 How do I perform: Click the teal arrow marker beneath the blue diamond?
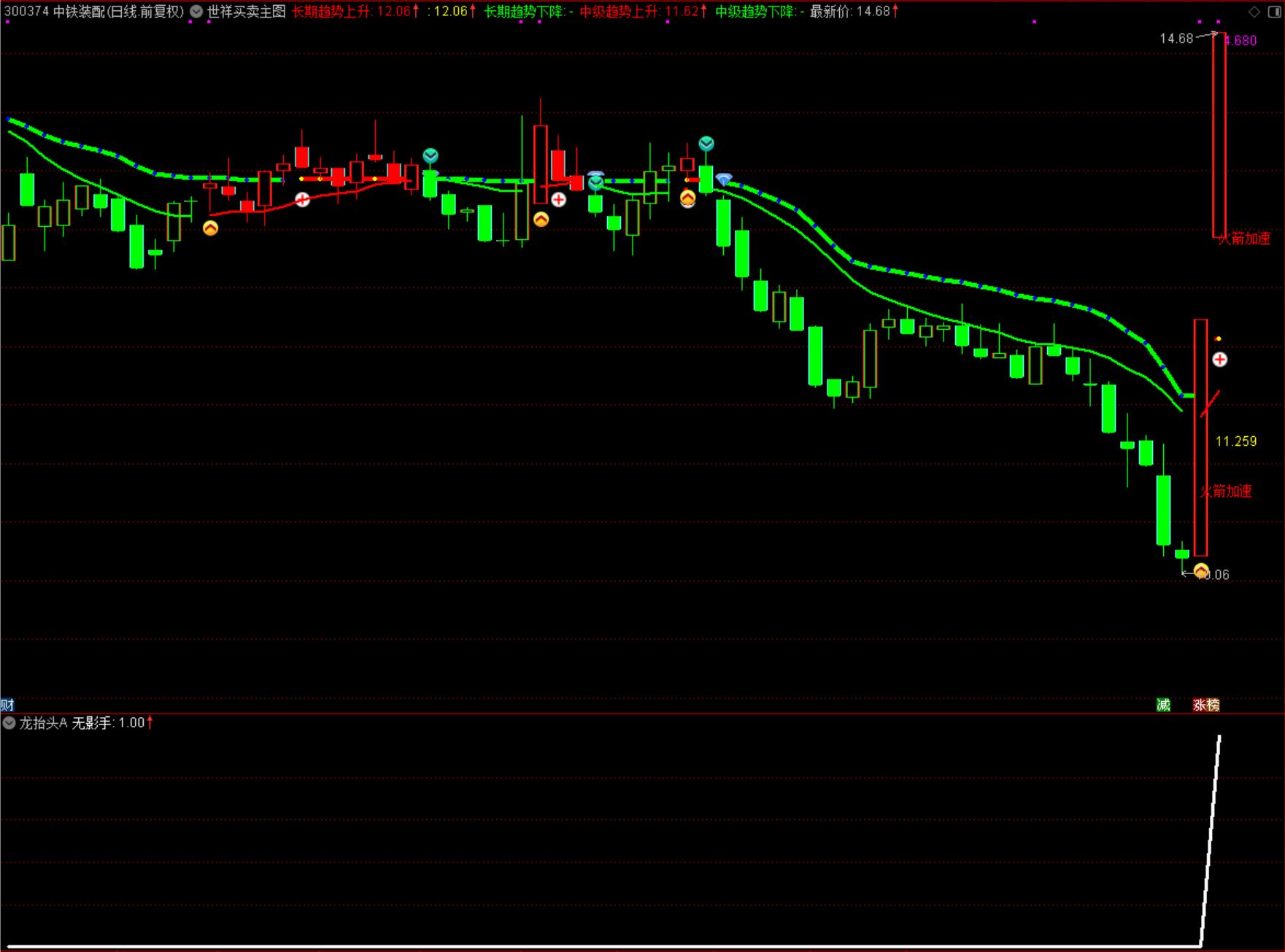(596, 183)
